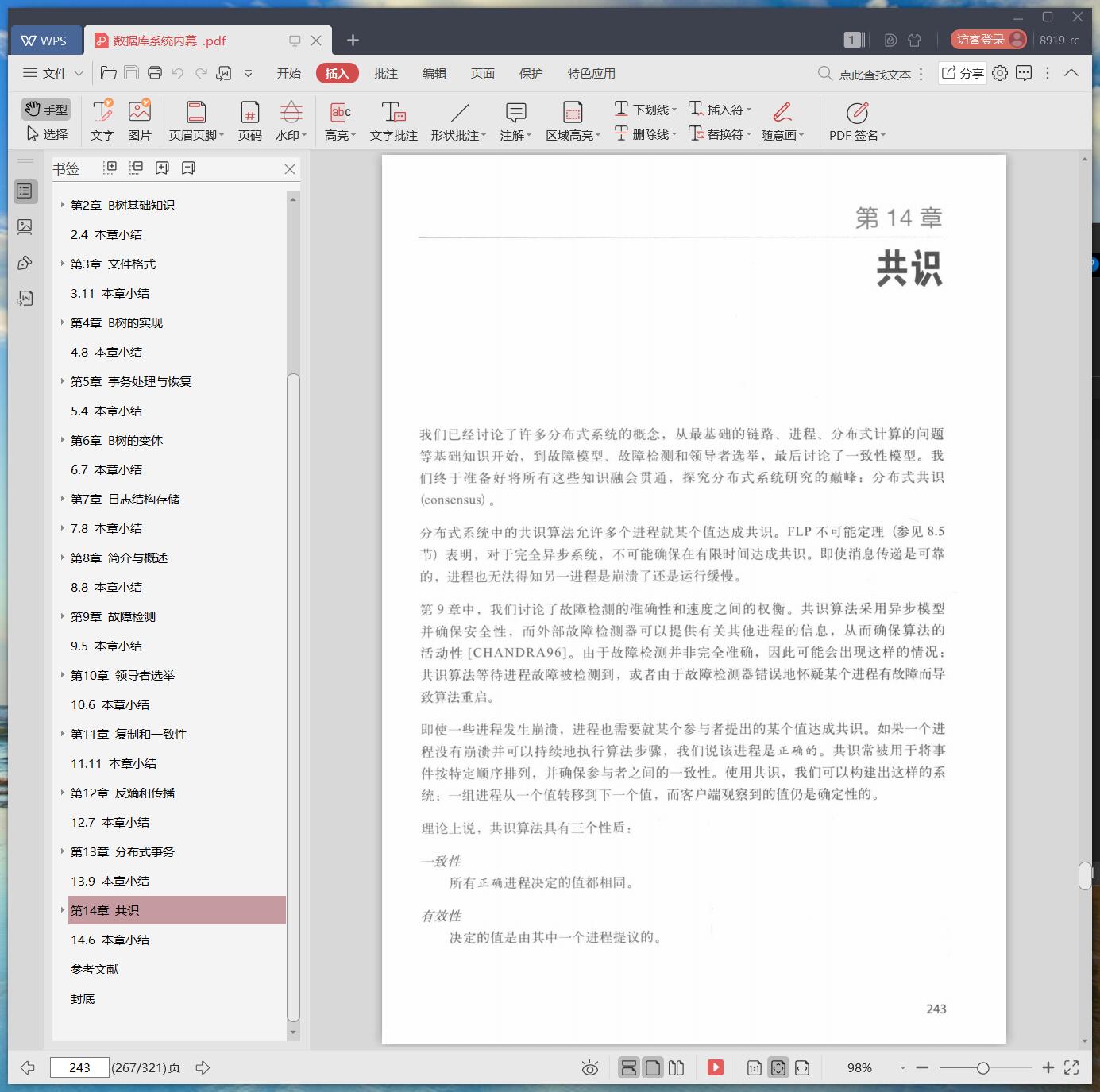Zoom out with the minus button

922,1068
